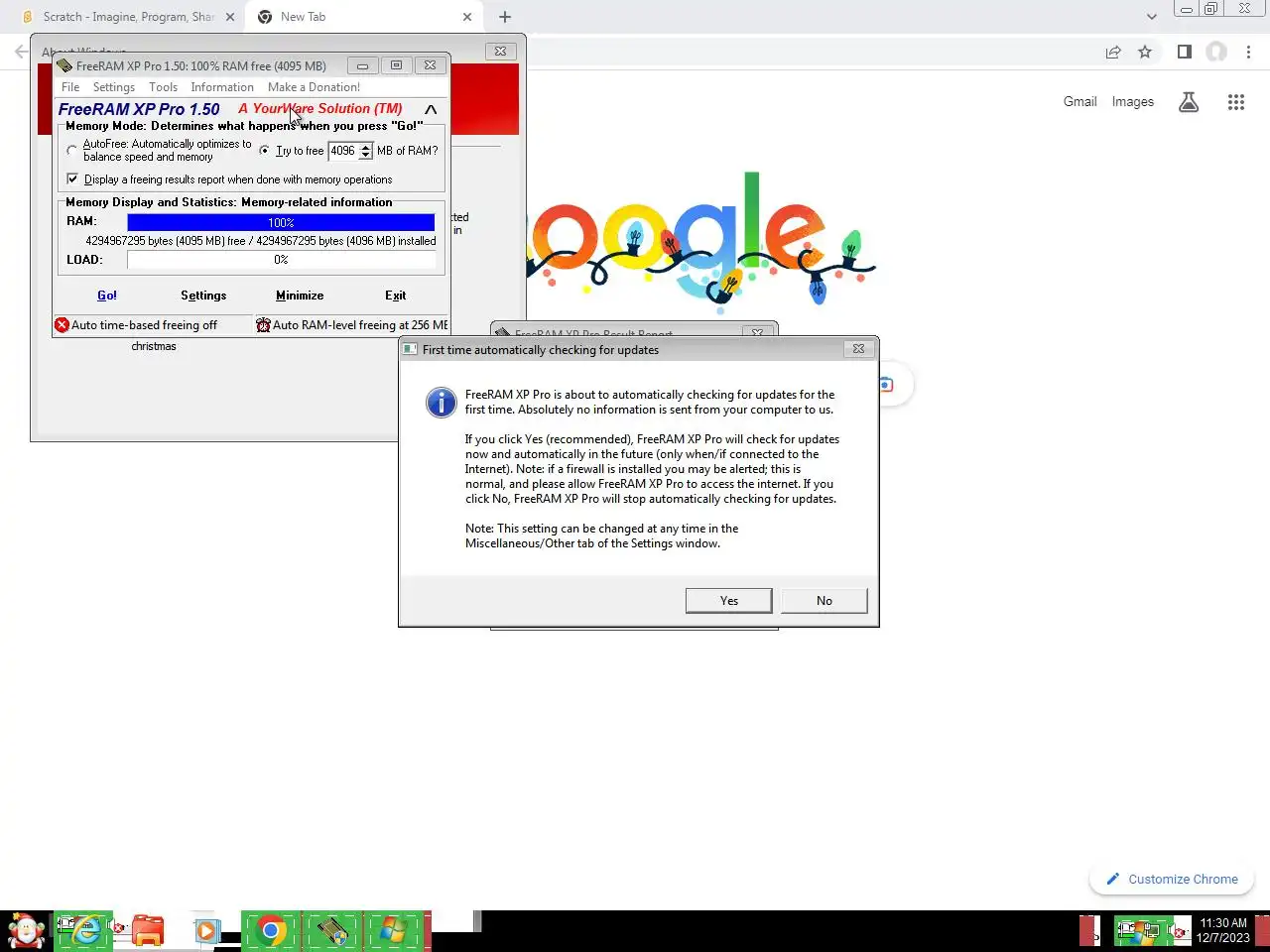
Task: Open FreeRAM Tools menu
Action: coord(163,87)
